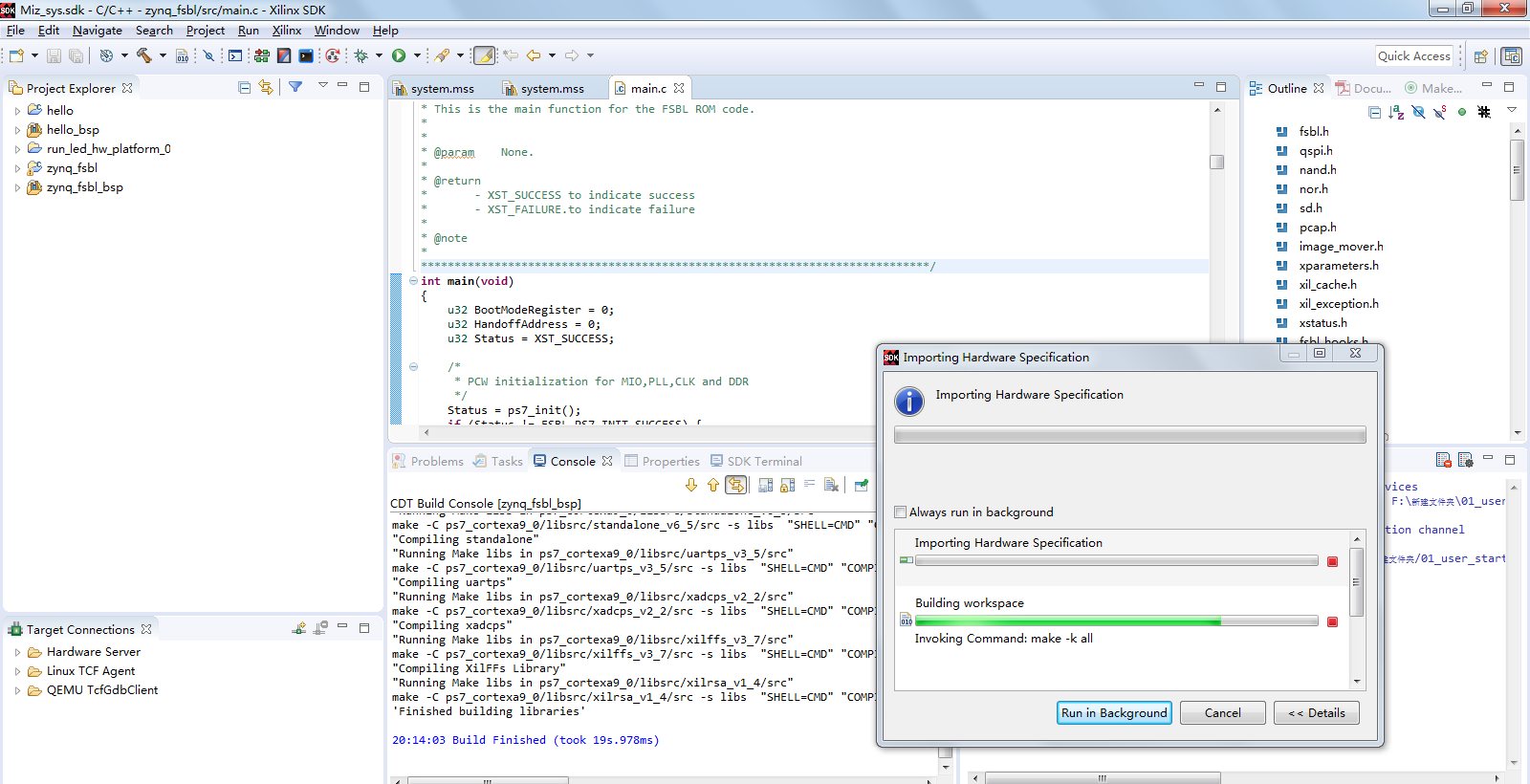Open the Navigate menu
The height and width of the screenshot is (784, 1530).
tap(97, 31)
